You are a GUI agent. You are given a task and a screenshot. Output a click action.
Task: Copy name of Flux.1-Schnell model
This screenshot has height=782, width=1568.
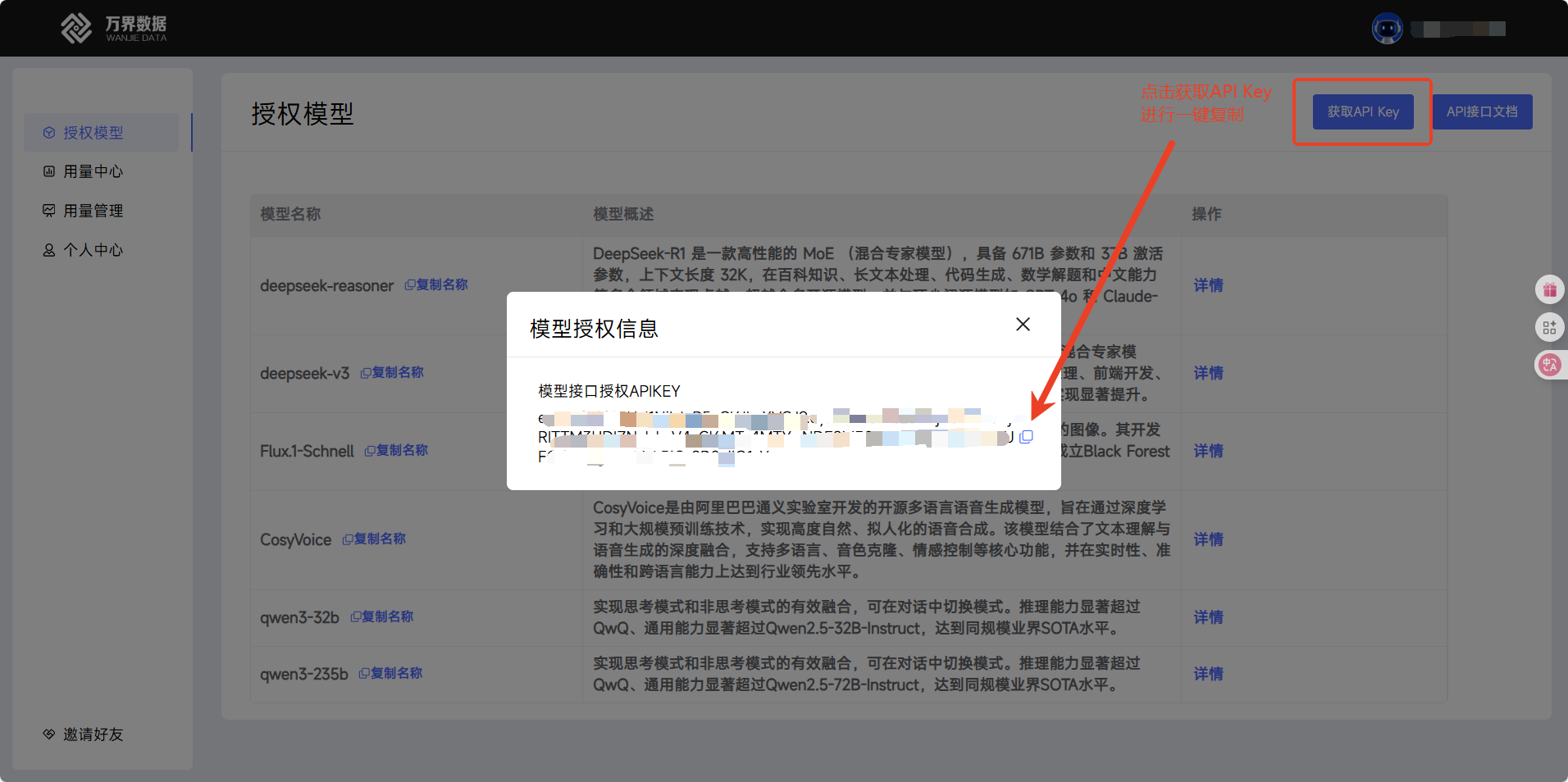396,450
